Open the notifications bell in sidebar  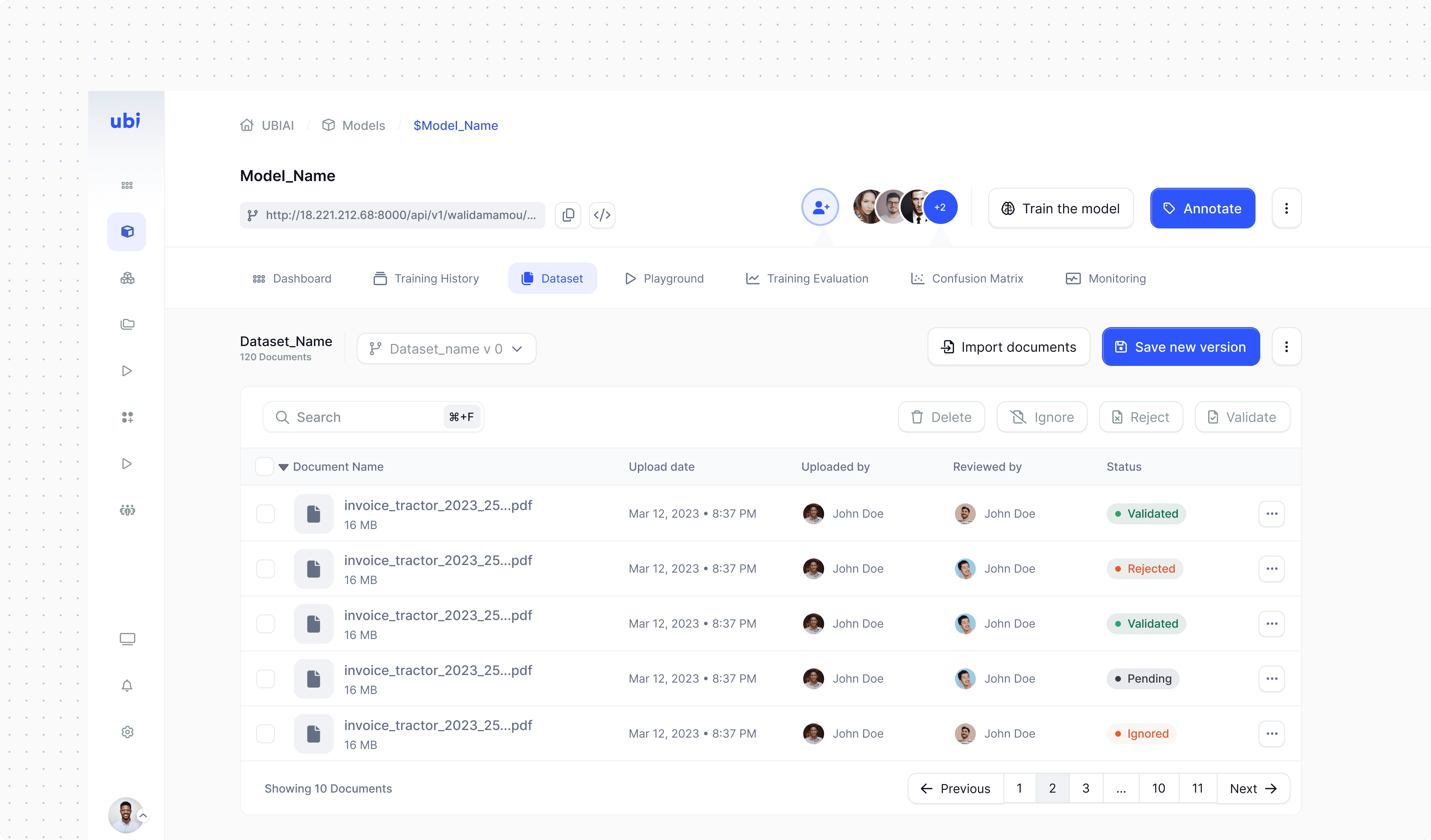[x=127, y=686]
